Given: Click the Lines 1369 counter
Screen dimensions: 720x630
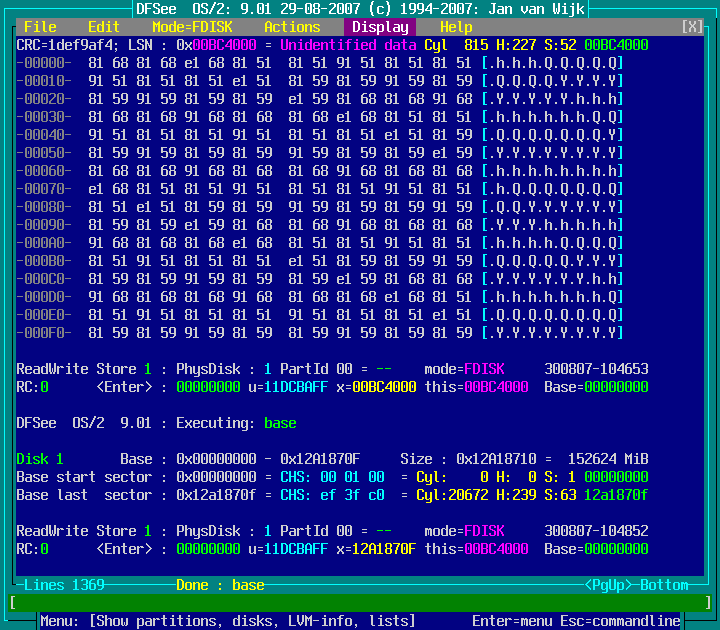Looking at the screenshot, I should (x=64, y=585).
